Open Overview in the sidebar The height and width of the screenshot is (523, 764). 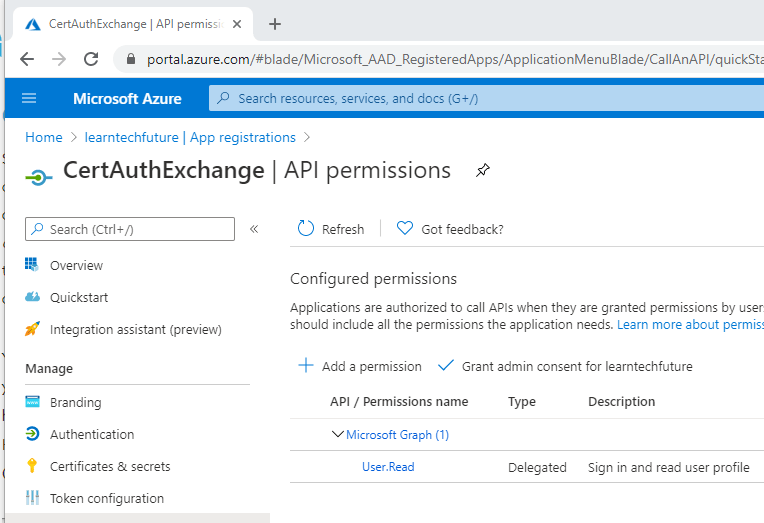point(76,265)
